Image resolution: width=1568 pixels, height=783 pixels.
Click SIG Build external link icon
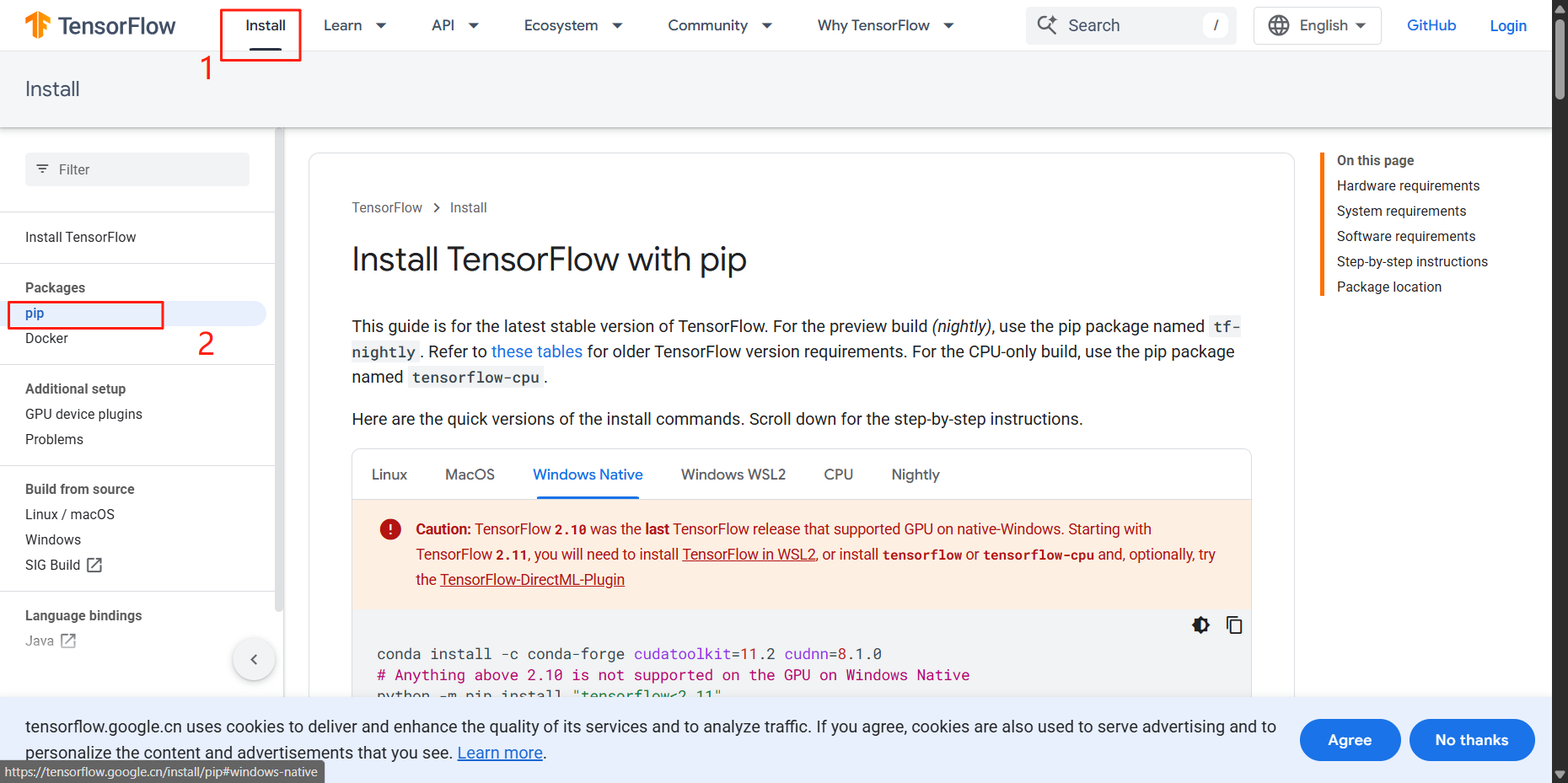tap(94, 565)
